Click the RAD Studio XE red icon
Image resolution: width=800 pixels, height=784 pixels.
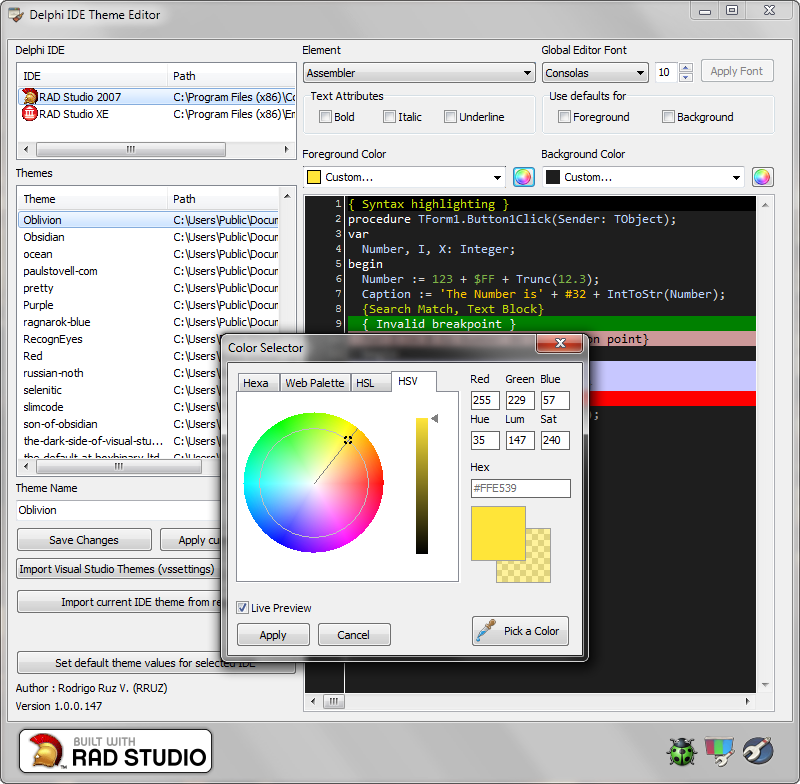coord(30,113)
